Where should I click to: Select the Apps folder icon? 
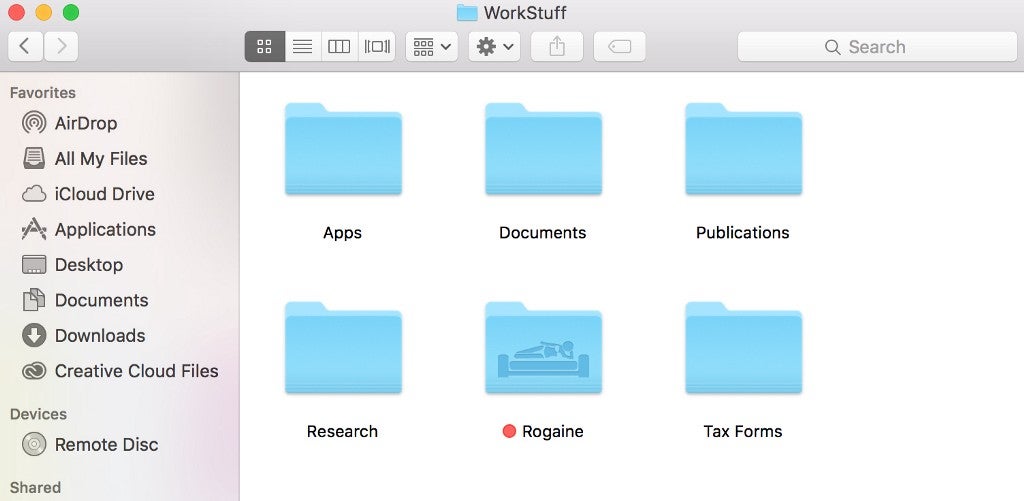point(343,150)
